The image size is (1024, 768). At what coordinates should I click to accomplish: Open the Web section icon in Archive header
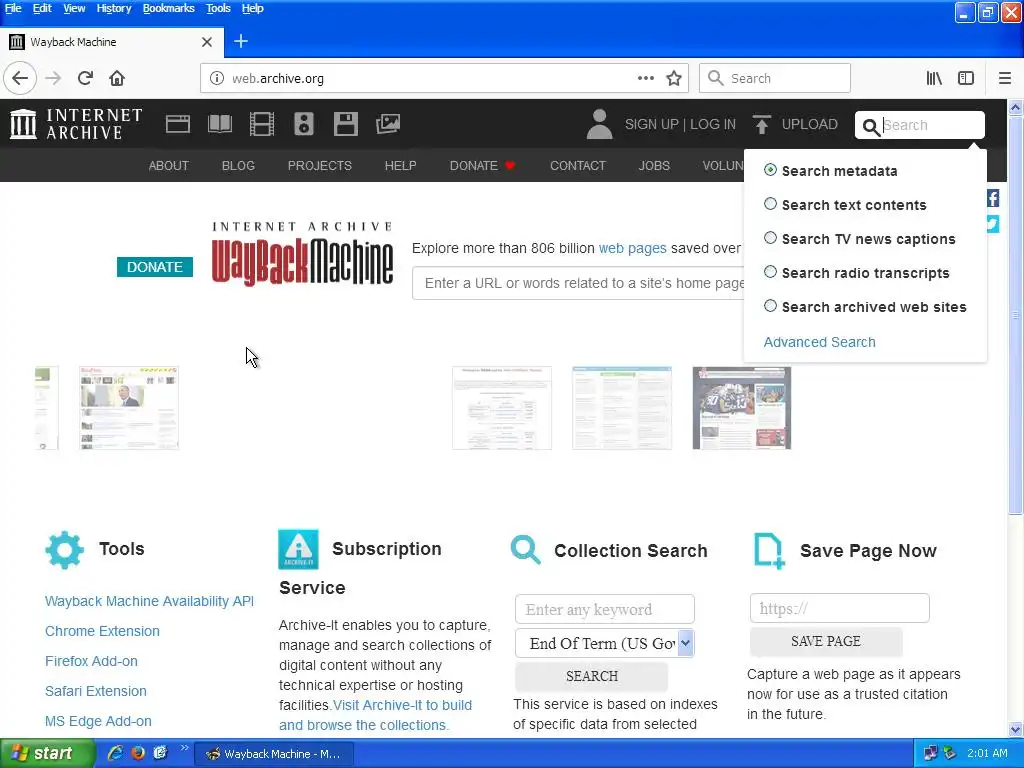(x=178, y=124)
